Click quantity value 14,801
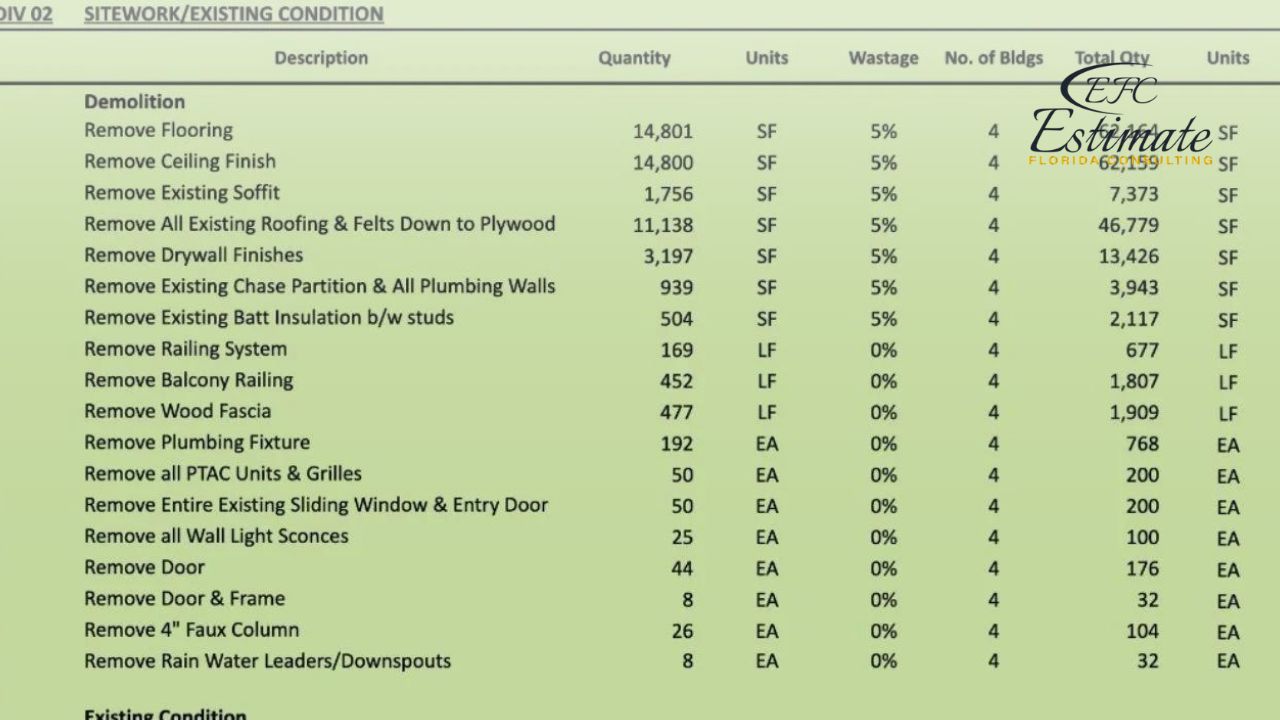 coord(663,131)
